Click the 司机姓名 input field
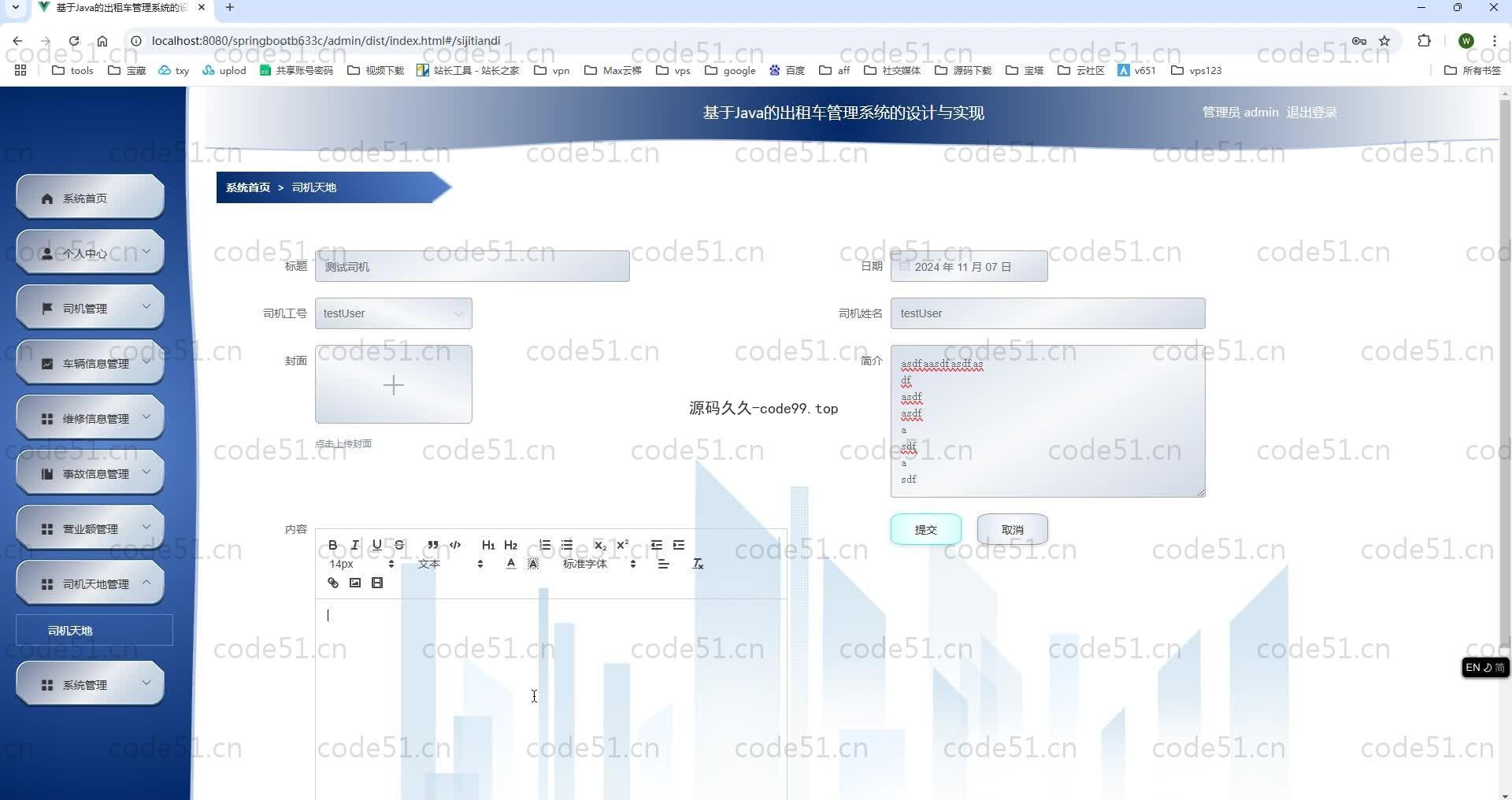This screenshot has height=800, width=1512. tap(1047, 313)
